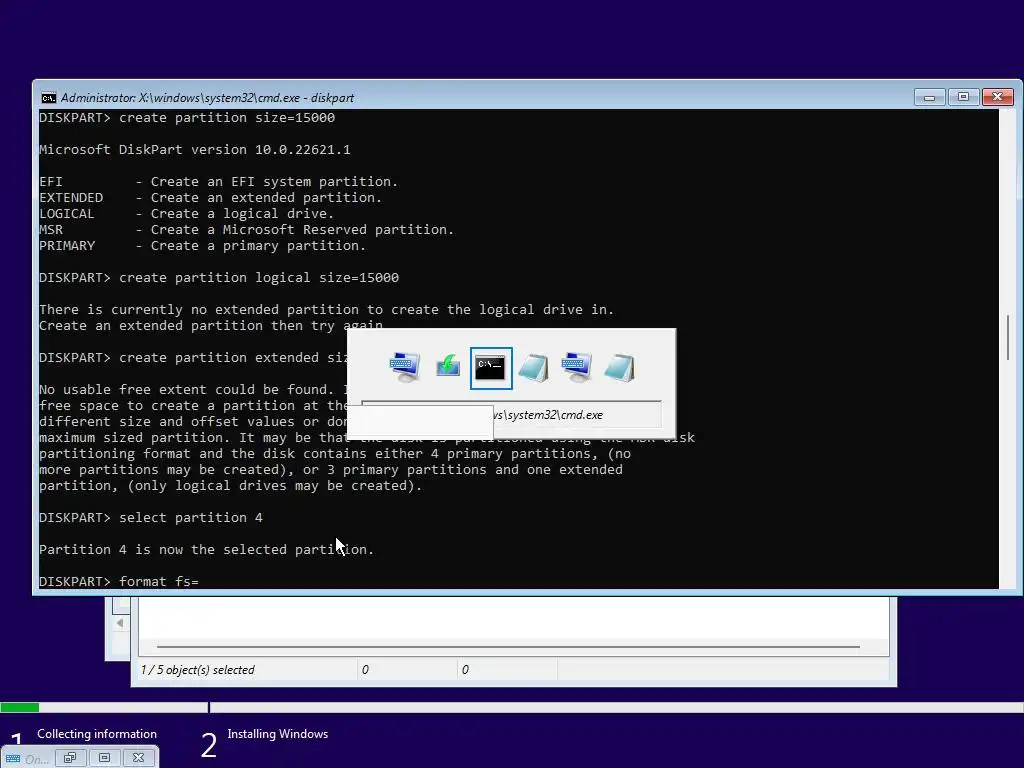This screenshot has width=1024, height=768.
Task: Maximize the diskpart command prompt window
Action: click(963, 97)
